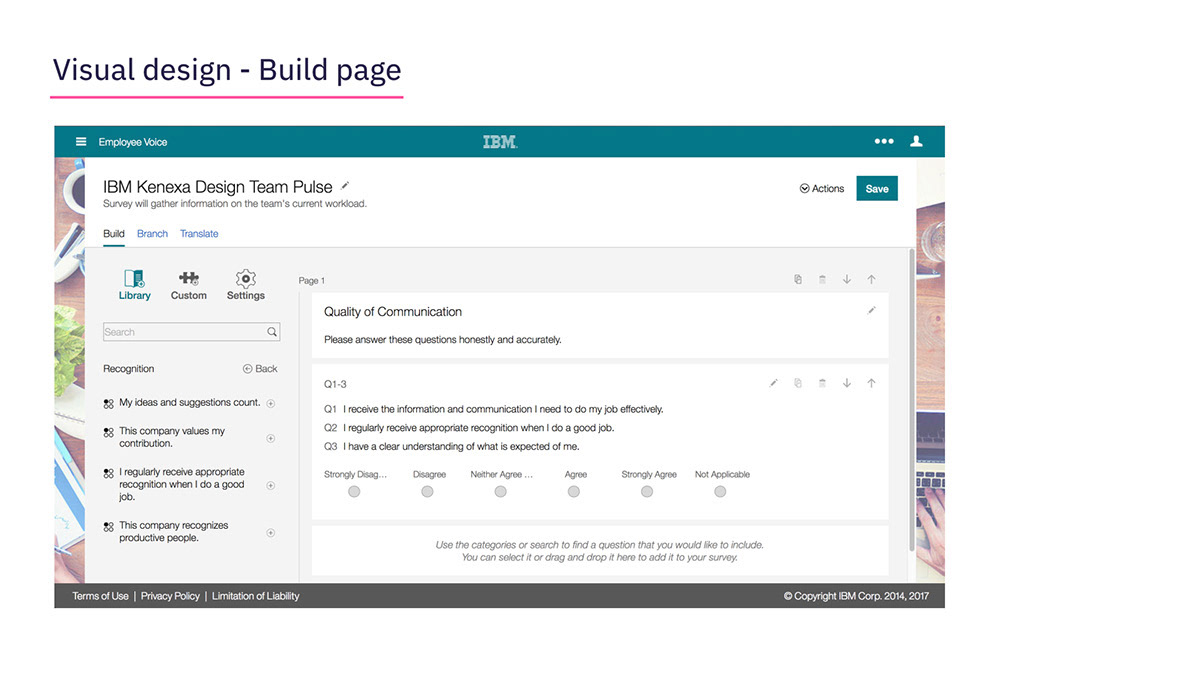Image resolution: width=1200 pixels, height=675 pixels.
Task: Switch to the Translate tab
Action: [x=199, y=233]
